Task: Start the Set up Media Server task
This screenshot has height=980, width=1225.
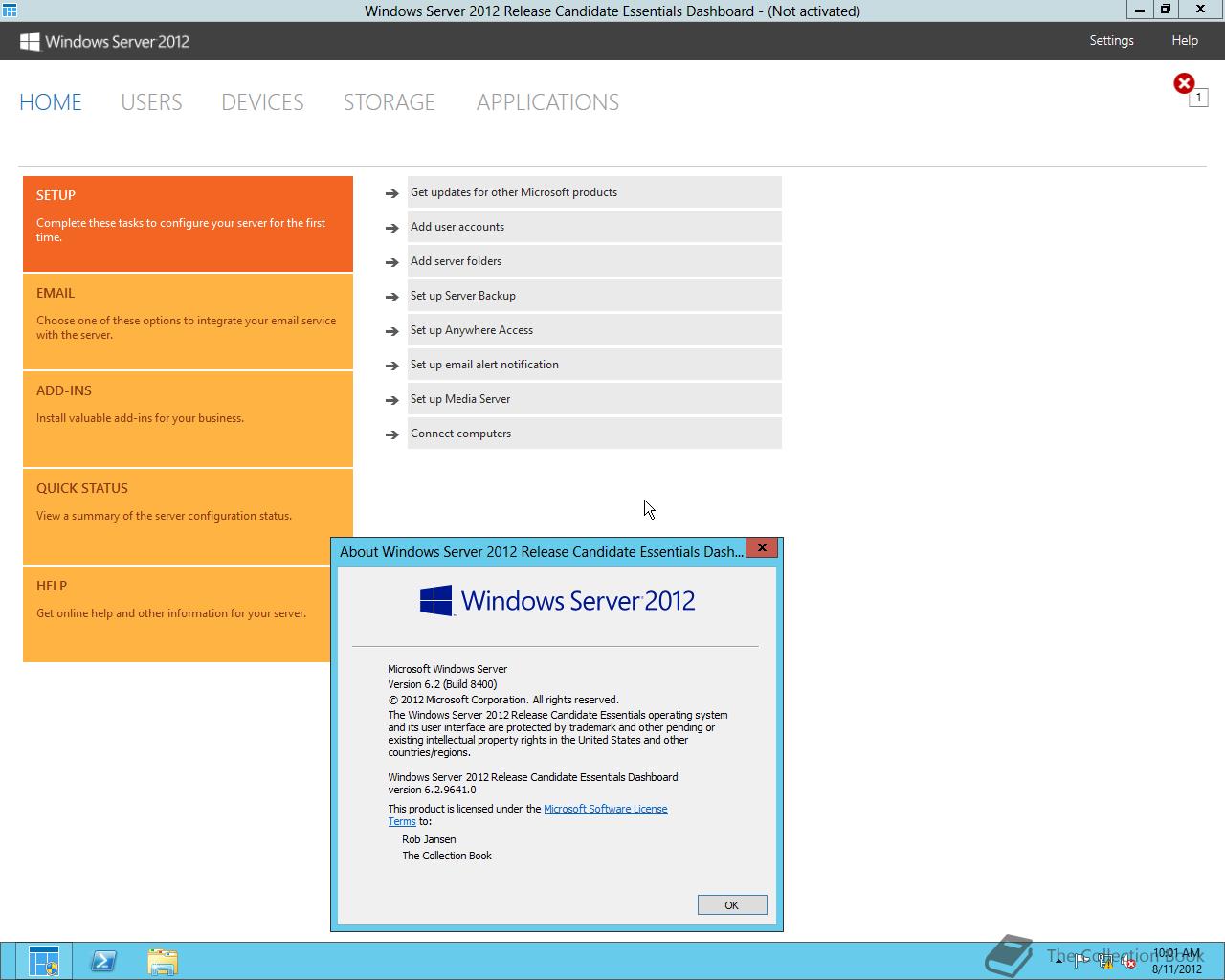Action: 594,399
